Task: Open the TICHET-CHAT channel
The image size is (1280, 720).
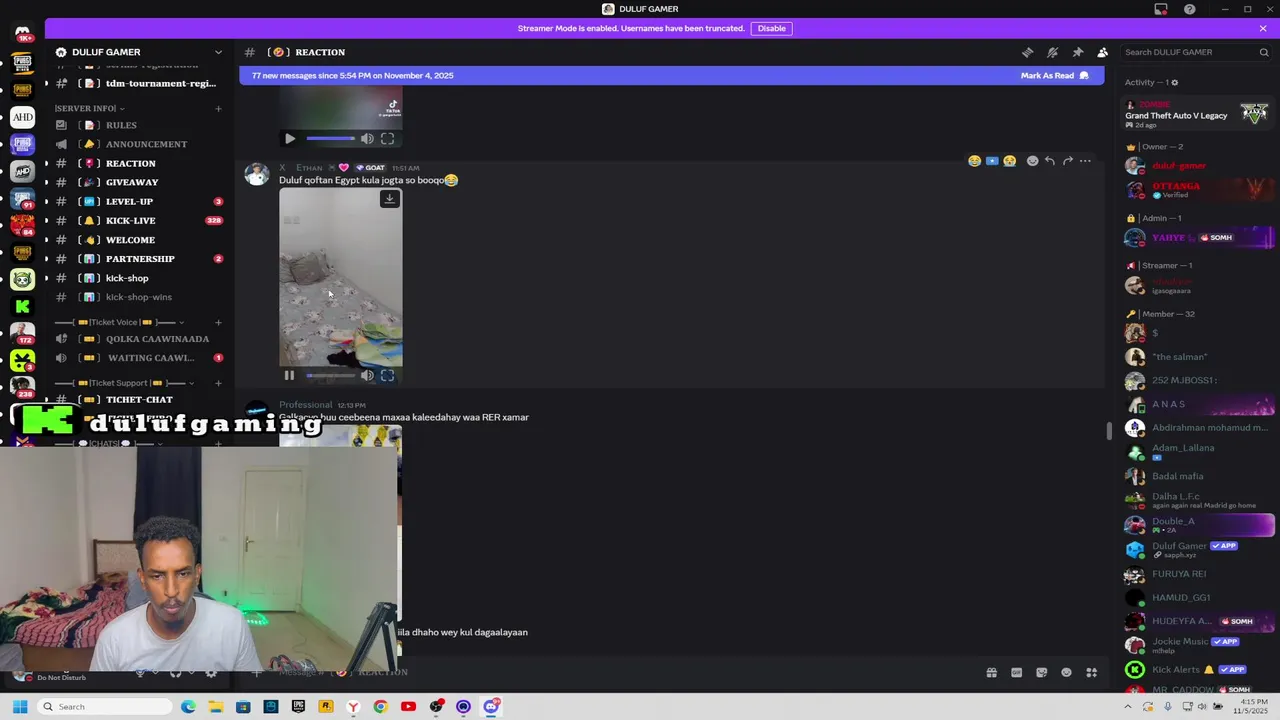Action: pos(140,400)
